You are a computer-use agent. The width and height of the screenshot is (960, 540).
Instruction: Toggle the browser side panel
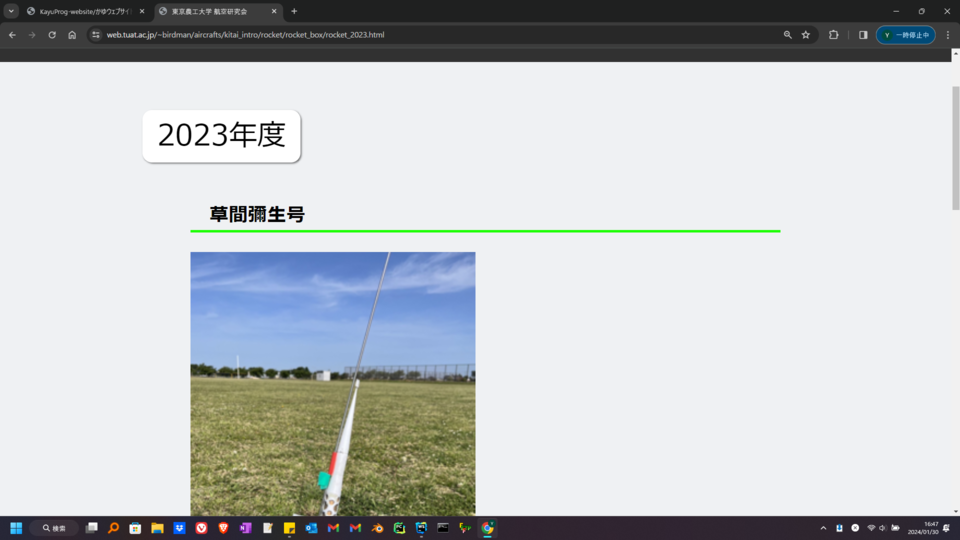point(863,35)
